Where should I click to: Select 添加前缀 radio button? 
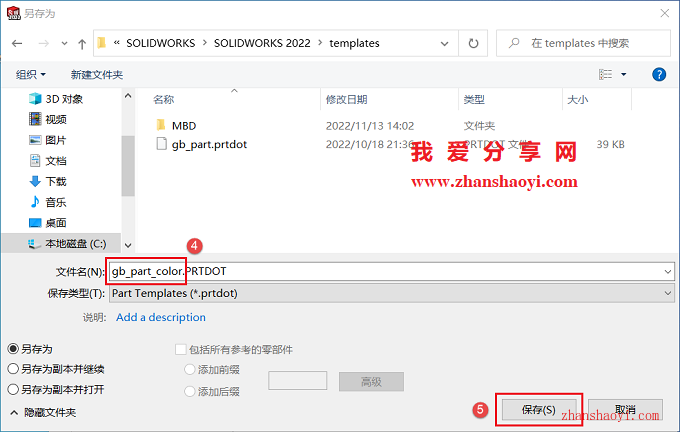[x=190, y=370]
